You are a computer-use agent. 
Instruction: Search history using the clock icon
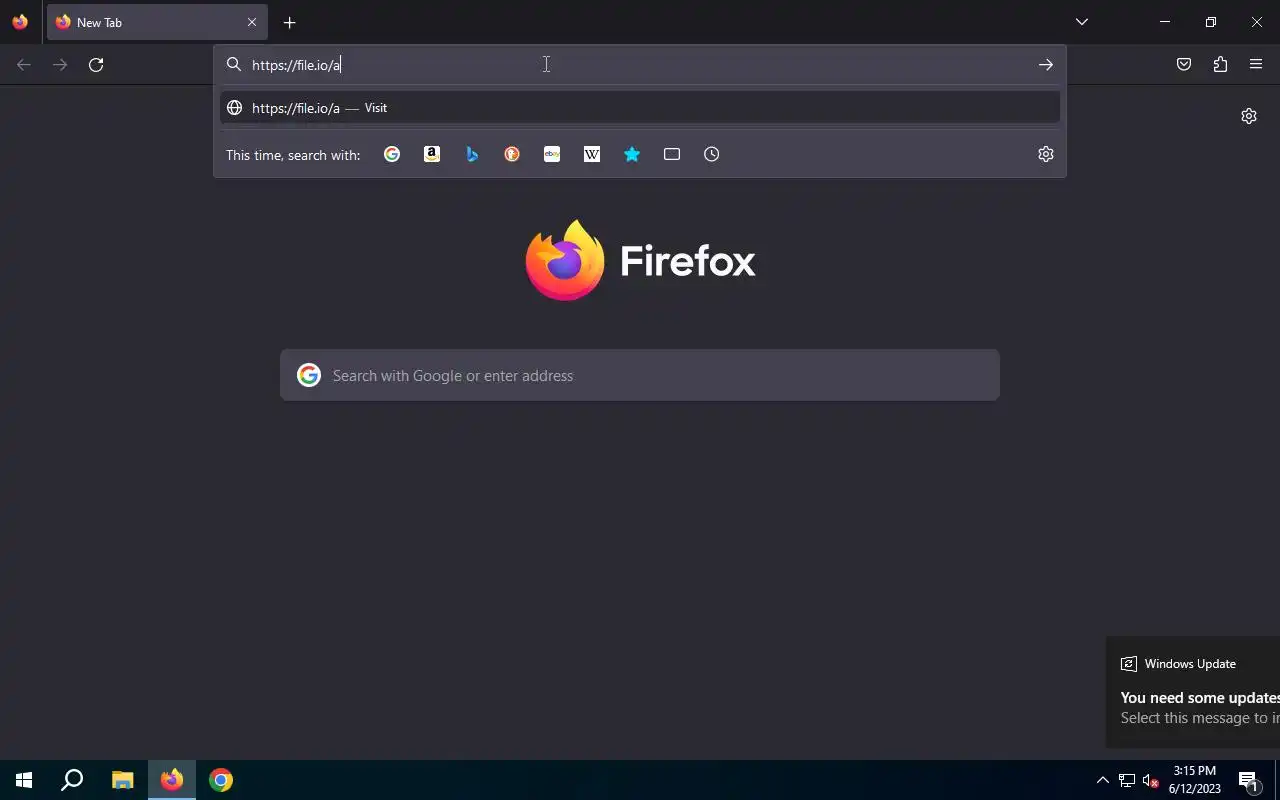pyautogui.click(x=712, y=154)
